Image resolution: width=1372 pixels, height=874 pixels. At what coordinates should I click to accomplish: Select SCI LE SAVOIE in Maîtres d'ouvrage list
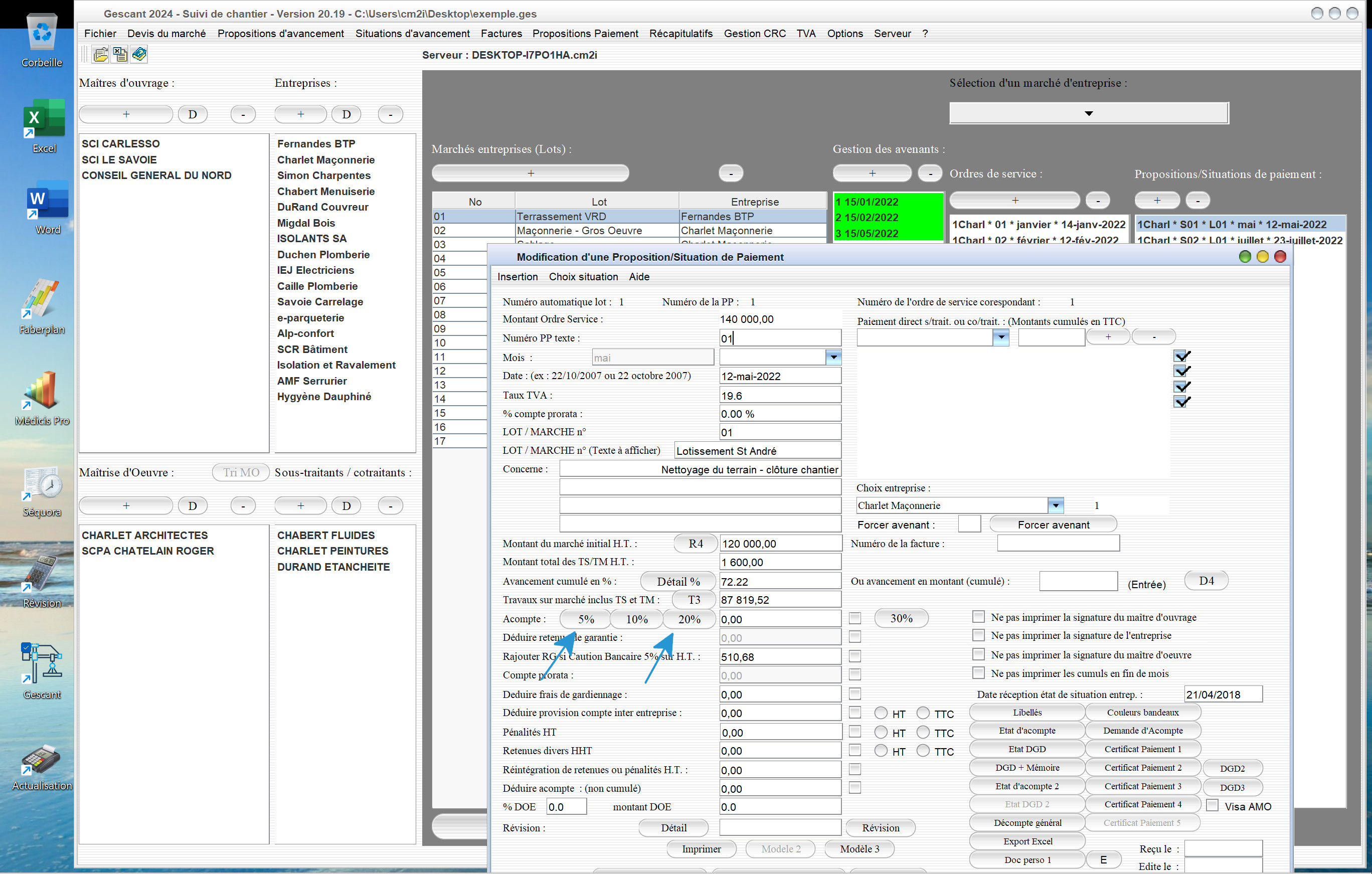[x=119, y=159]
